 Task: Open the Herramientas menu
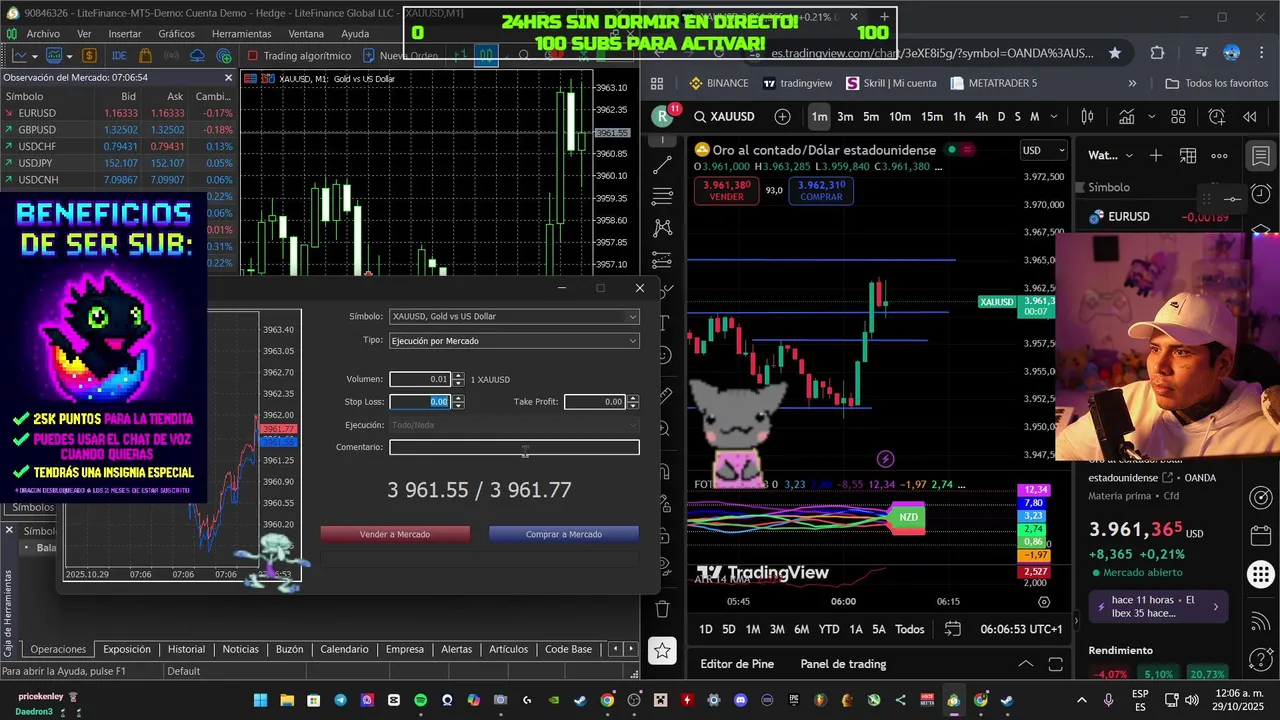[241, 33]
